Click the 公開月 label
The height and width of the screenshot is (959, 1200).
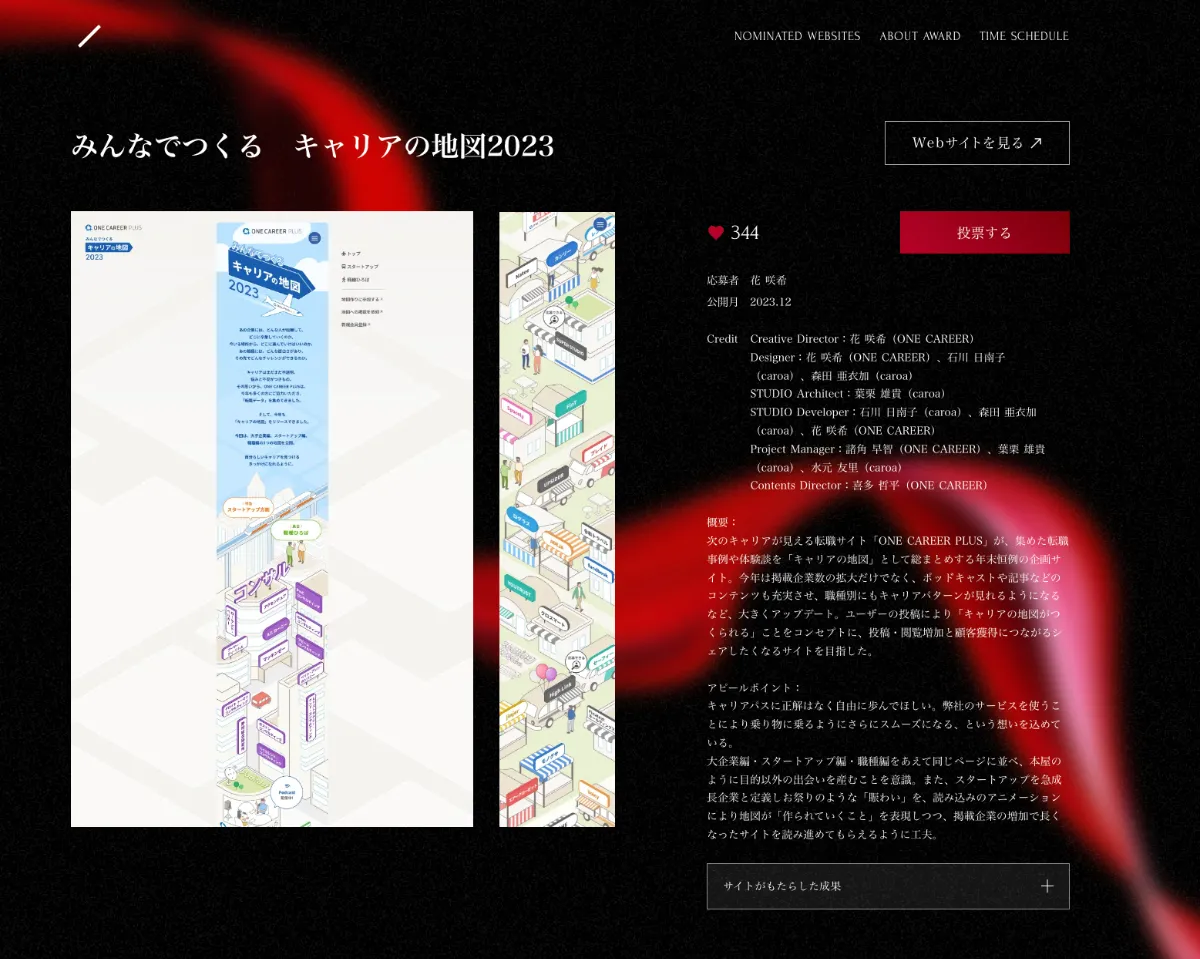[x=722, y=301]
